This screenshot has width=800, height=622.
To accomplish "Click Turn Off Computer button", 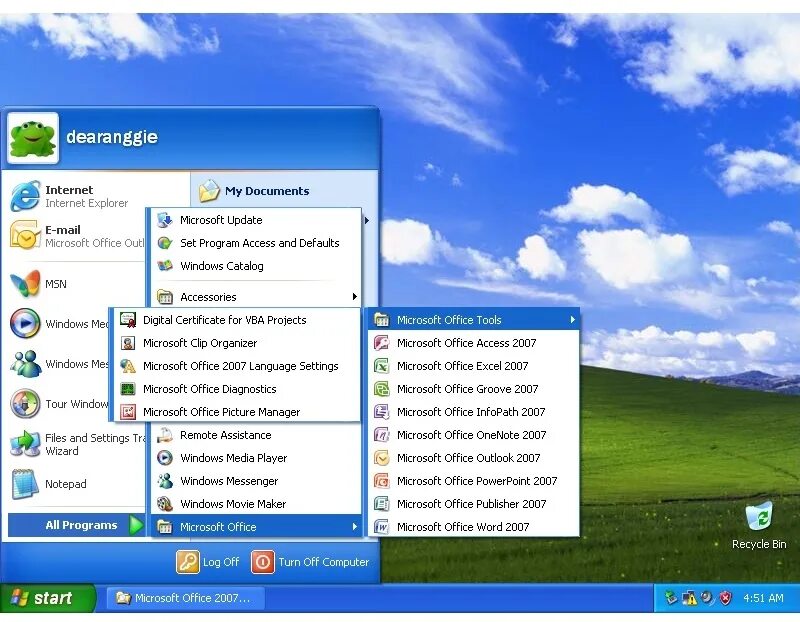I will click(x=310, y=562).
